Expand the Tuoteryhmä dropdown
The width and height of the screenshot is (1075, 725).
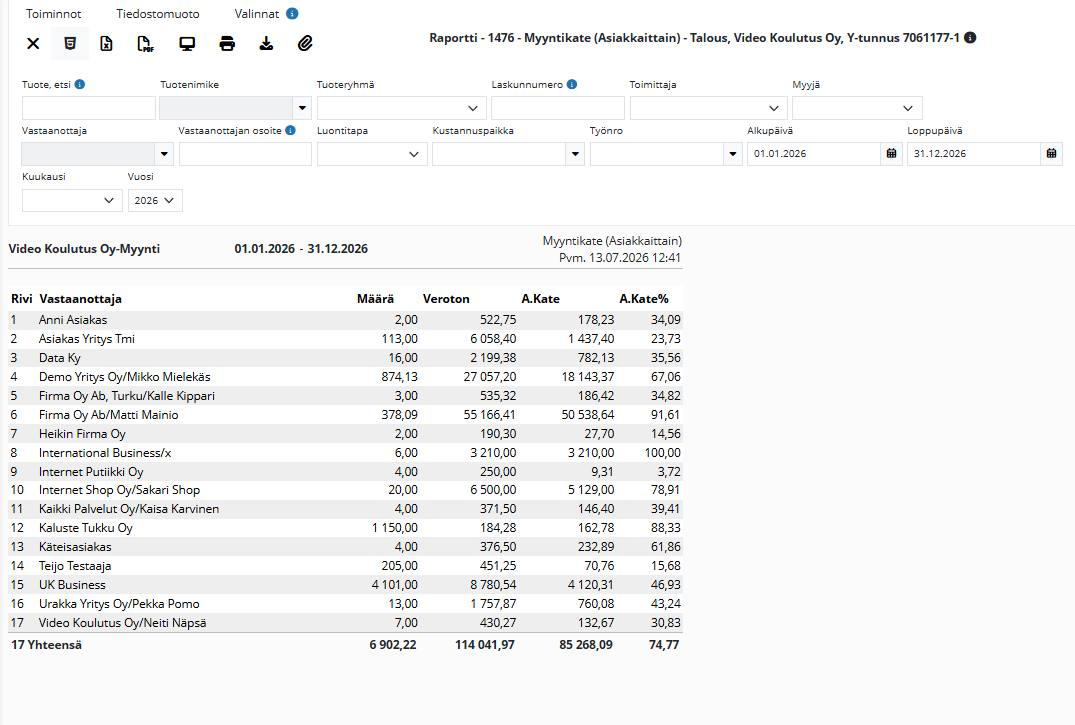402,108
